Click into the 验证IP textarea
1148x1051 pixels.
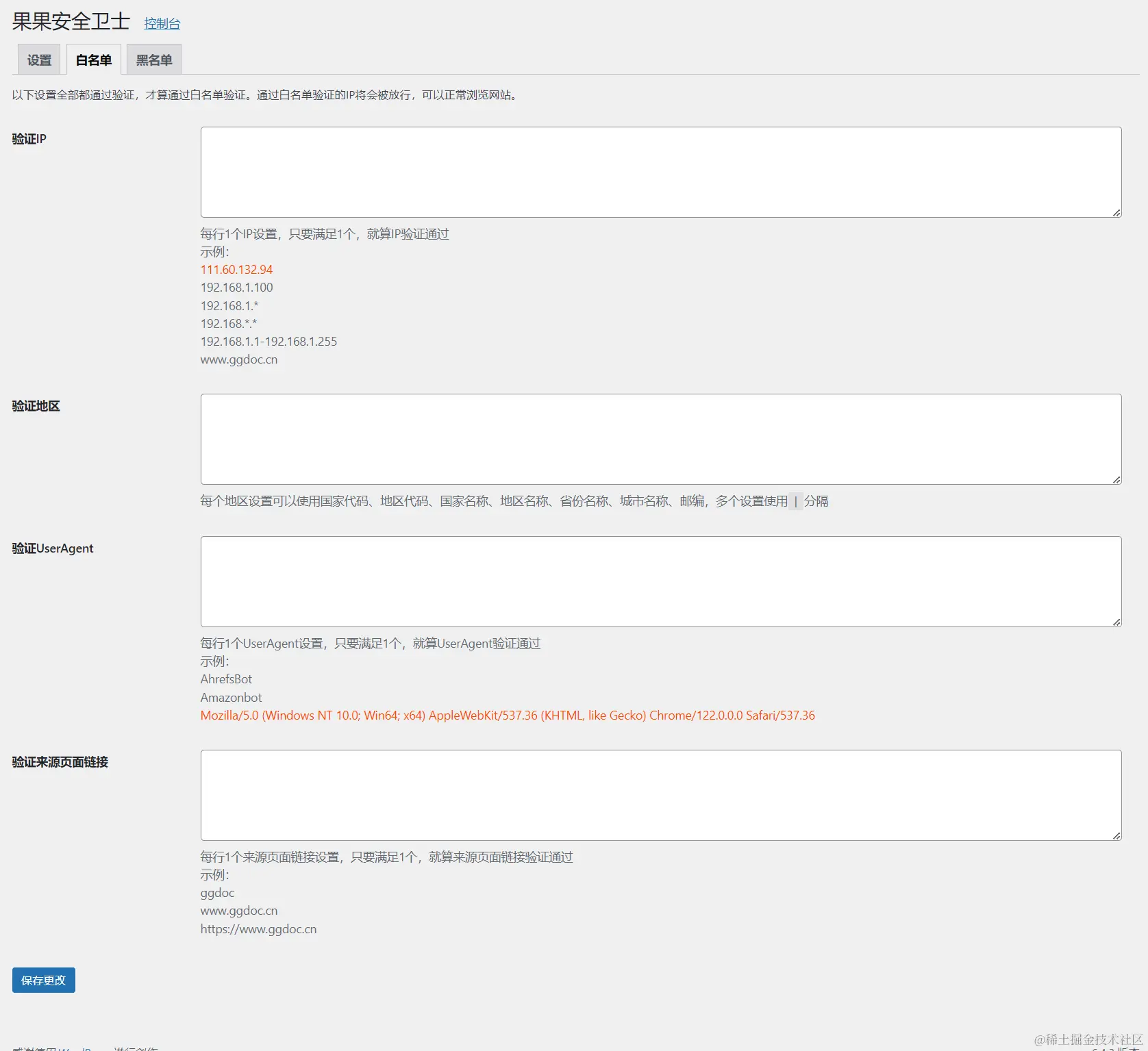[661, 172]
